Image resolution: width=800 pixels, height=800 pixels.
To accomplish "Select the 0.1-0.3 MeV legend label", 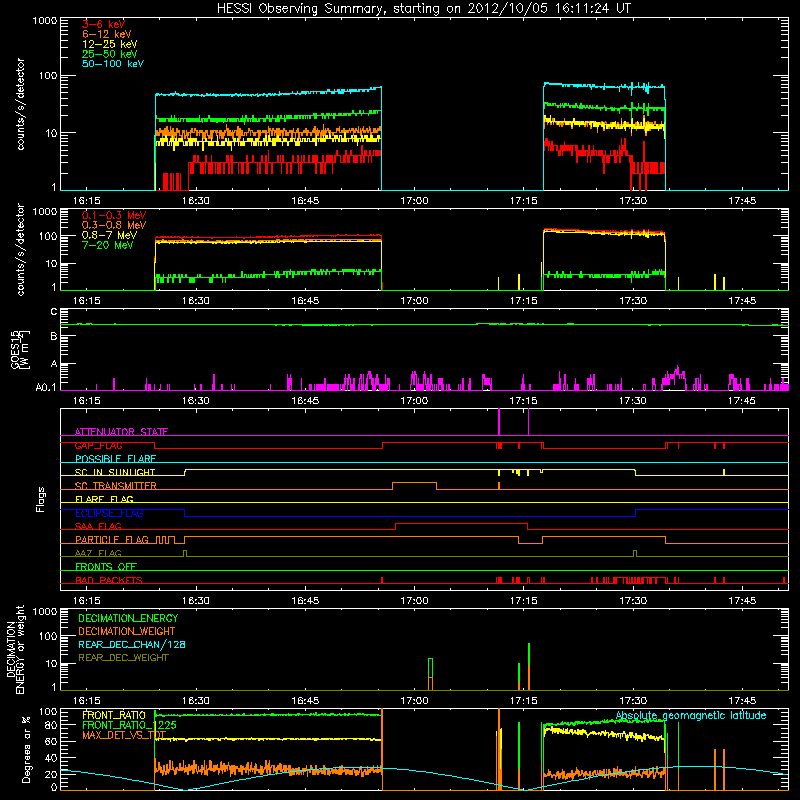I will (x=114, y=215).
